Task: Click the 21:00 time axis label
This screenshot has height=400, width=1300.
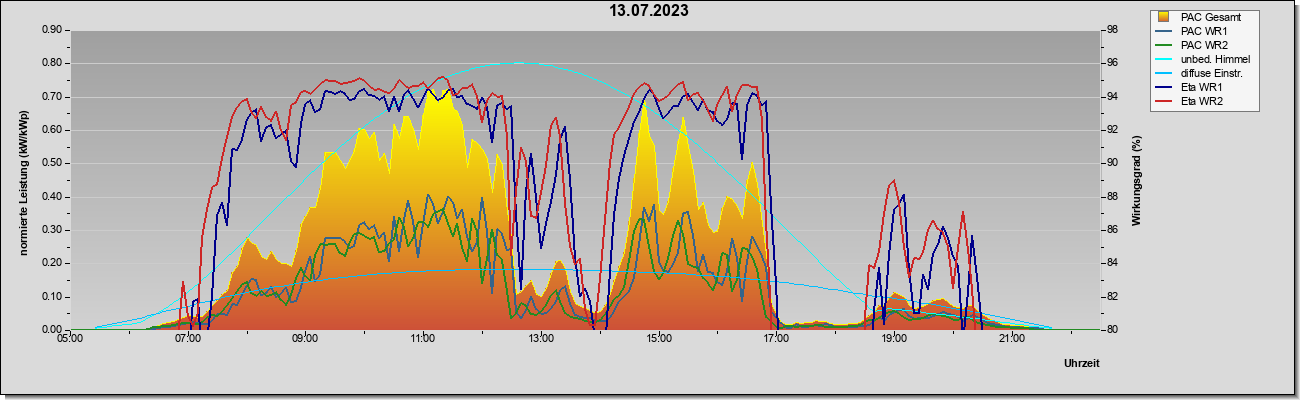Action: point(1012,340)
